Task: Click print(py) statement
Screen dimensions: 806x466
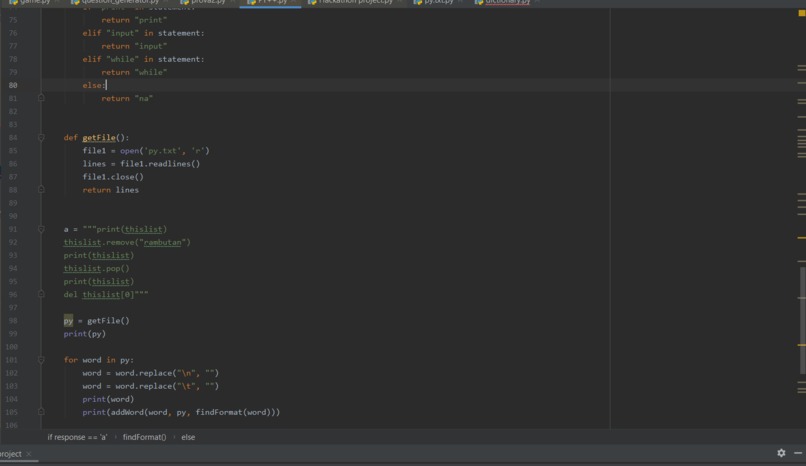Action: 85,334
